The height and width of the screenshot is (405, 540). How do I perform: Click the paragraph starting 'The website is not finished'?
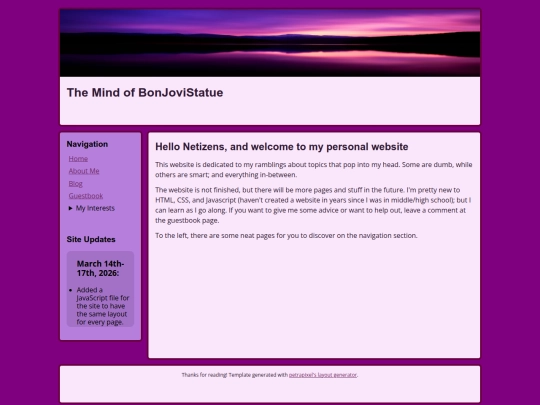click(x=313, y=205)
